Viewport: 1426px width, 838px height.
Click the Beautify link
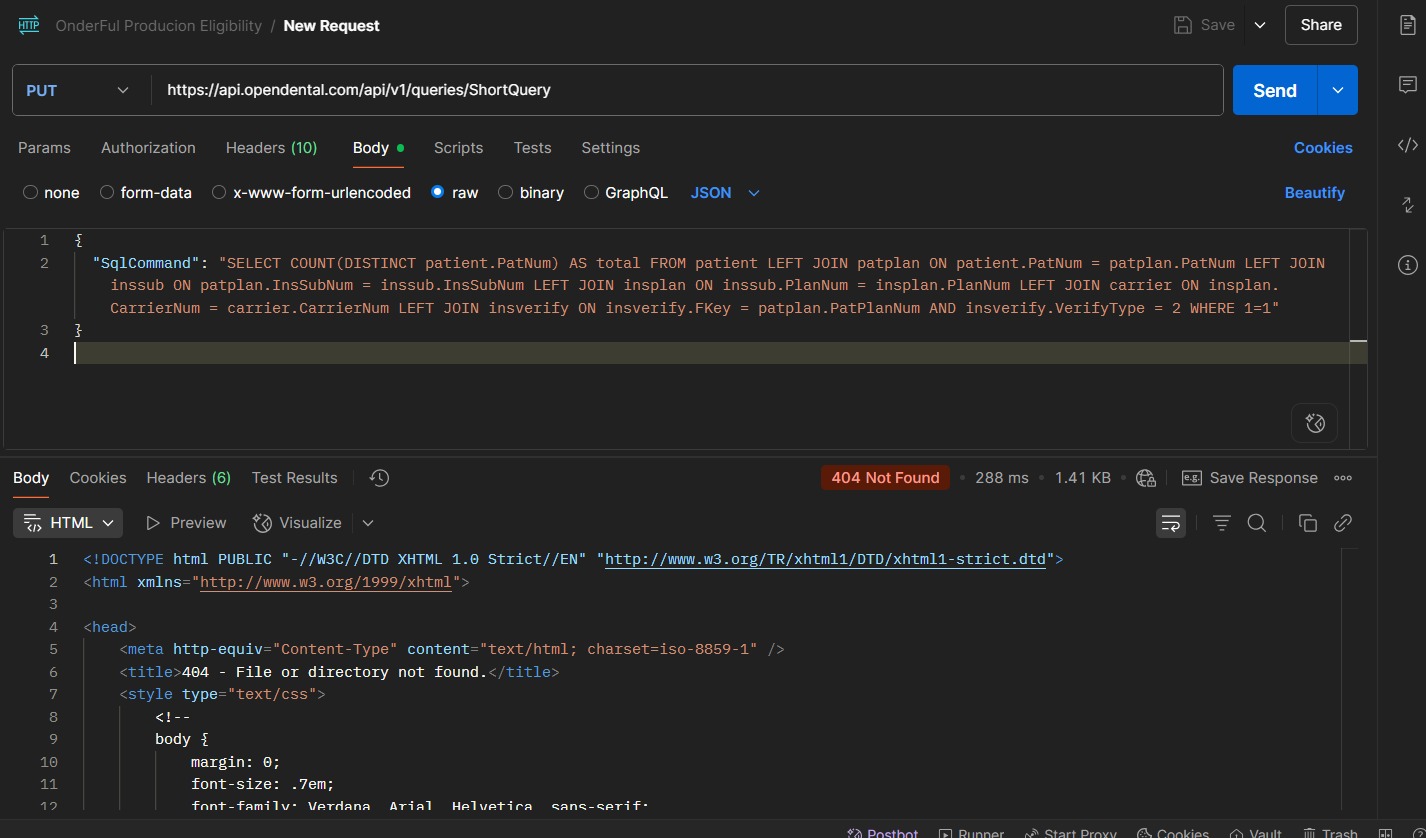coord(1314,192)
